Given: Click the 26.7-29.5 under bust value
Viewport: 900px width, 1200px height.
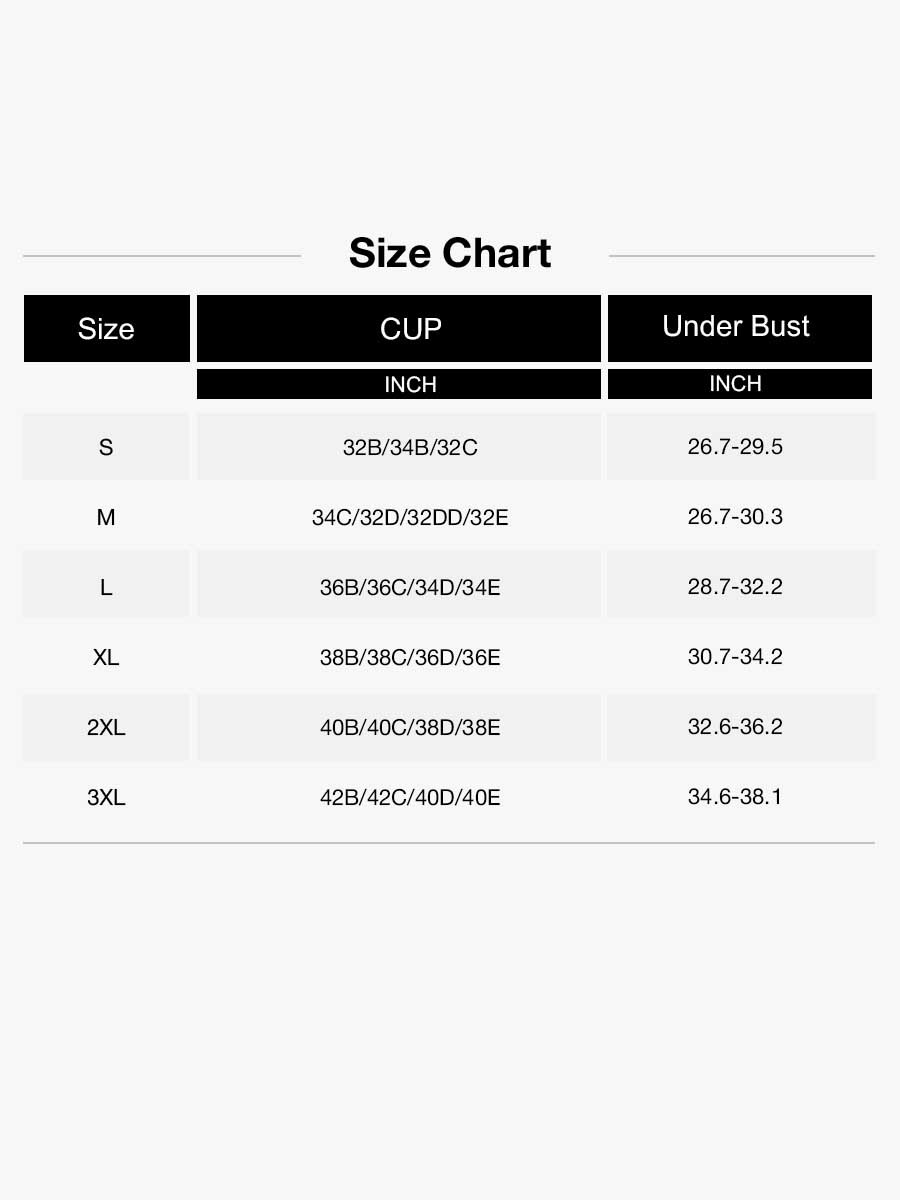Looking at the screenshot, I should click(735, 446).
